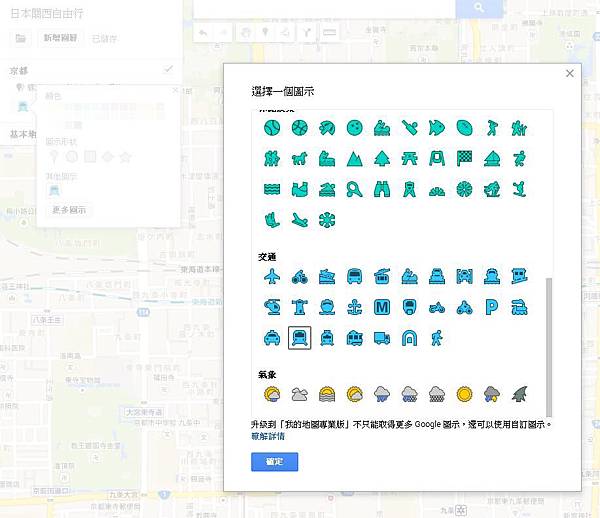Viewport: 600px width, 518px height.
Task: Click the icon list vertical scrollbar
Action: click(x=549, y=347)
